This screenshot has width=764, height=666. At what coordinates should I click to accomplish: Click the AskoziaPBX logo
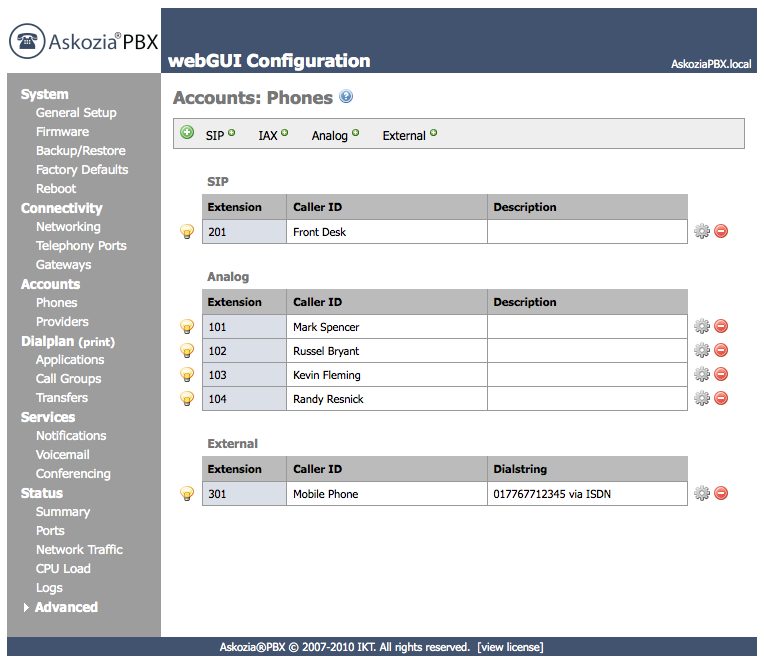coord(84,41)
